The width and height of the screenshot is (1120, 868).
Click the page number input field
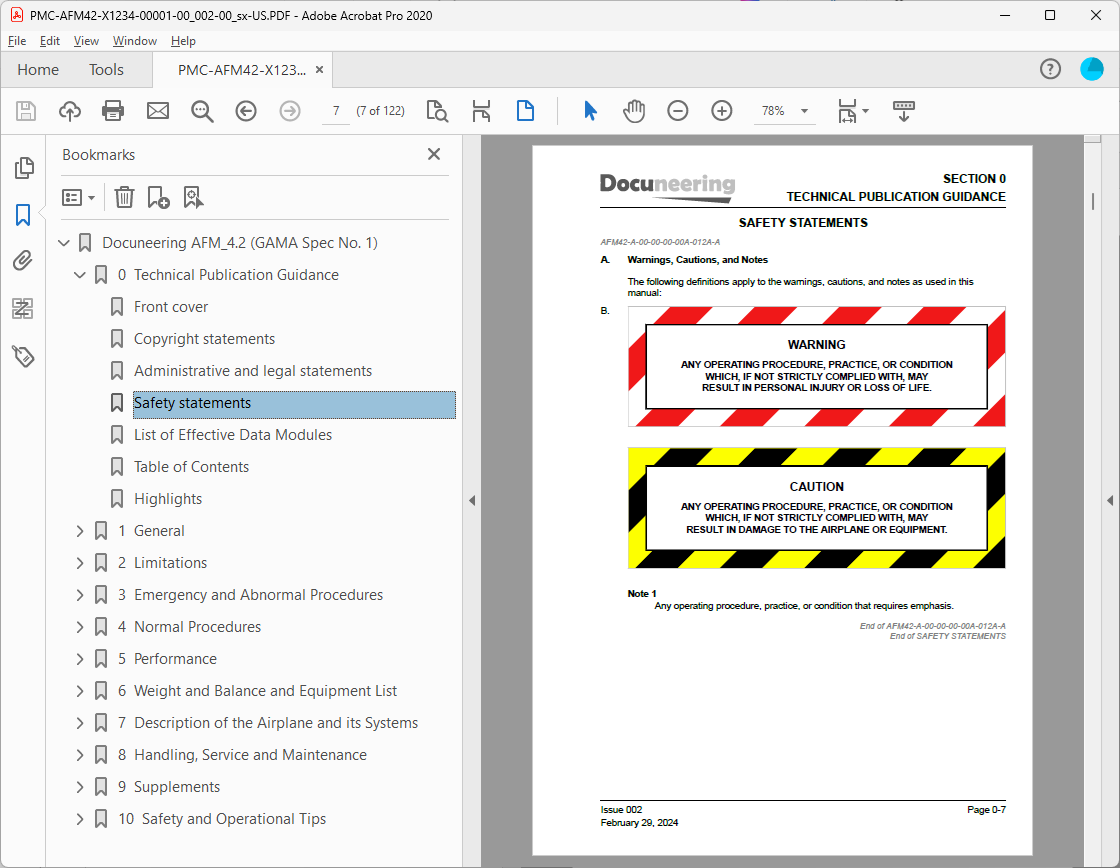pyautogui.click(x=336, y=111)
